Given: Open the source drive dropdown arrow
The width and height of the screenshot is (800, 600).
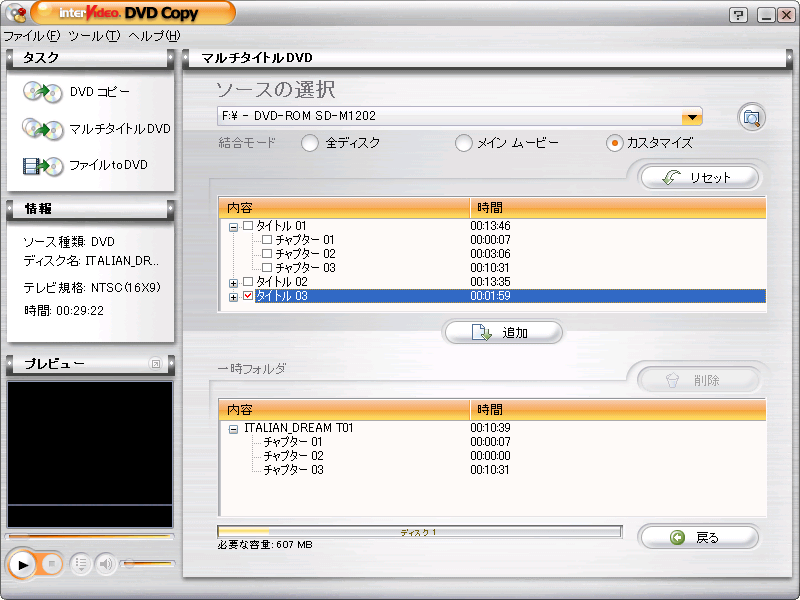Looking at the screenshot, I should [692, 117].
